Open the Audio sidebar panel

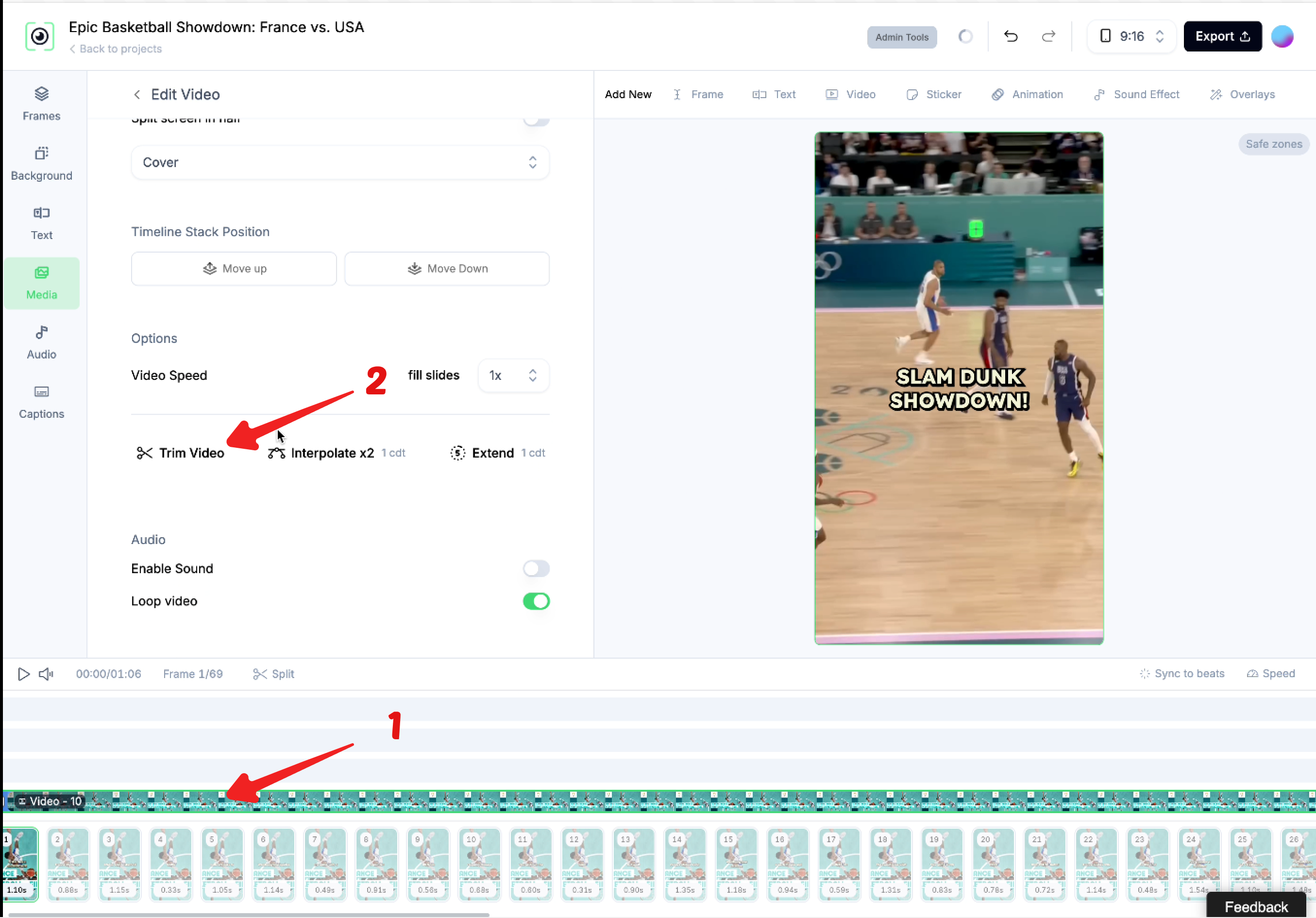point(41,342)
